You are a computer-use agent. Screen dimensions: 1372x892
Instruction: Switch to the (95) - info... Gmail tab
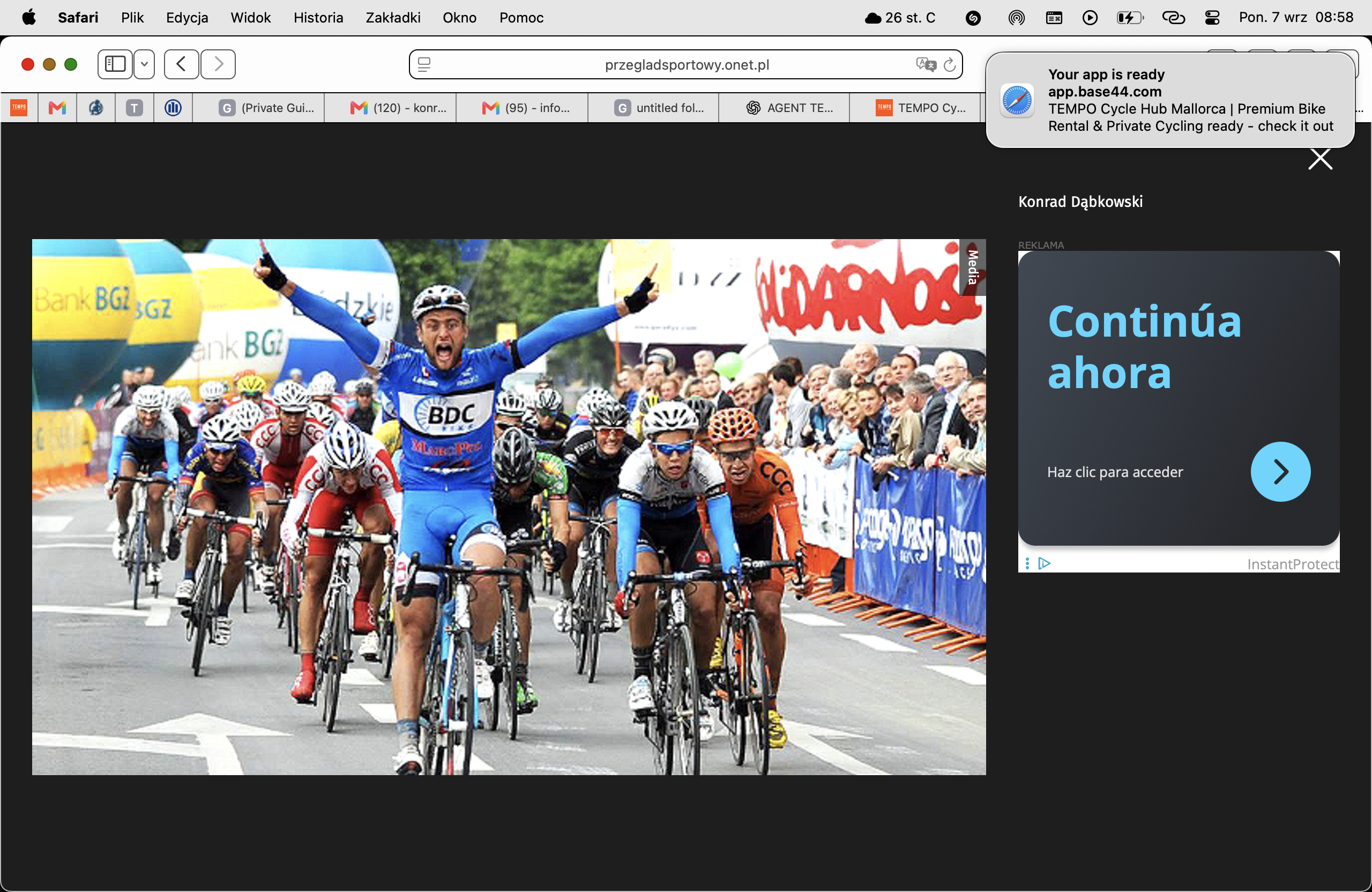point(521,107)
